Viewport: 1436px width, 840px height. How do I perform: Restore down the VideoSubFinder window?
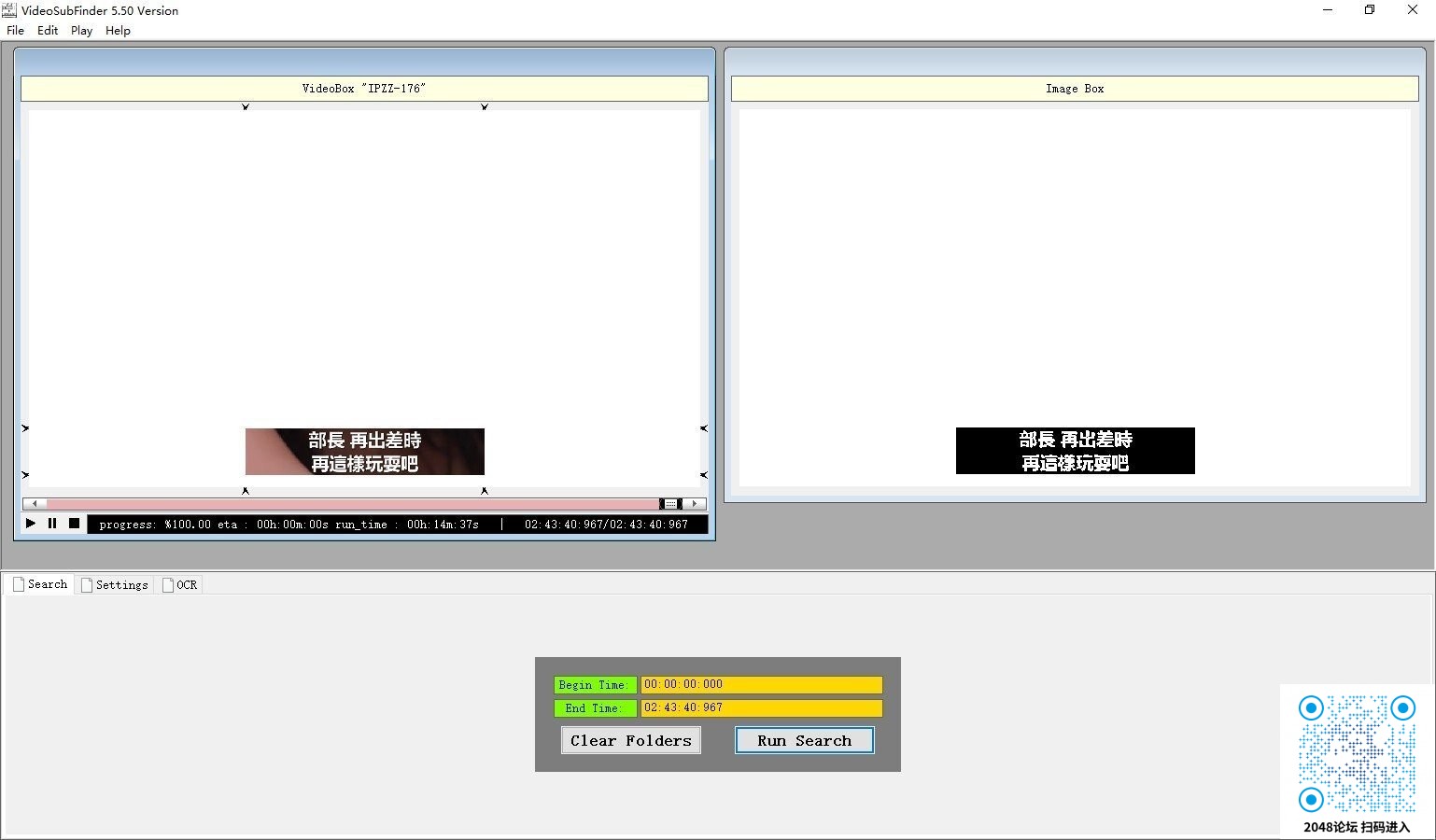pyautogui.click(x=1370, y=10)
